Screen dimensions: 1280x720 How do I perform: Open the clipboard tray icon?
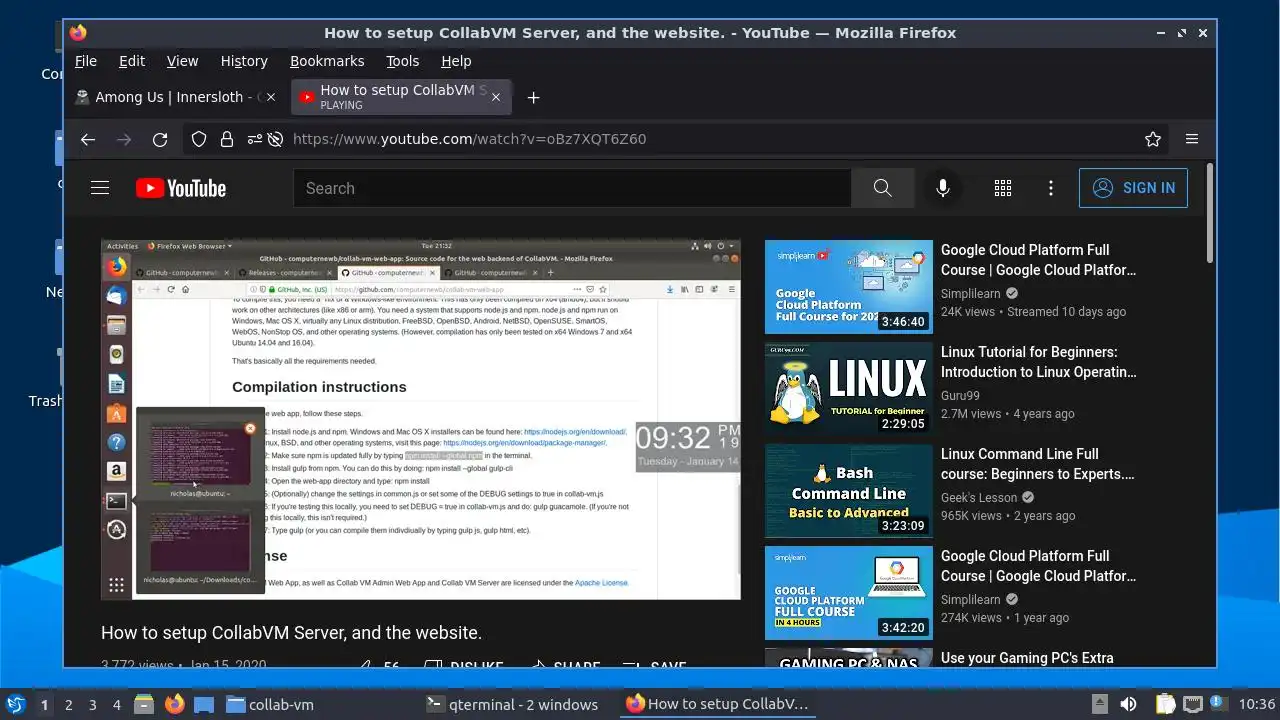coord(1165,704)
